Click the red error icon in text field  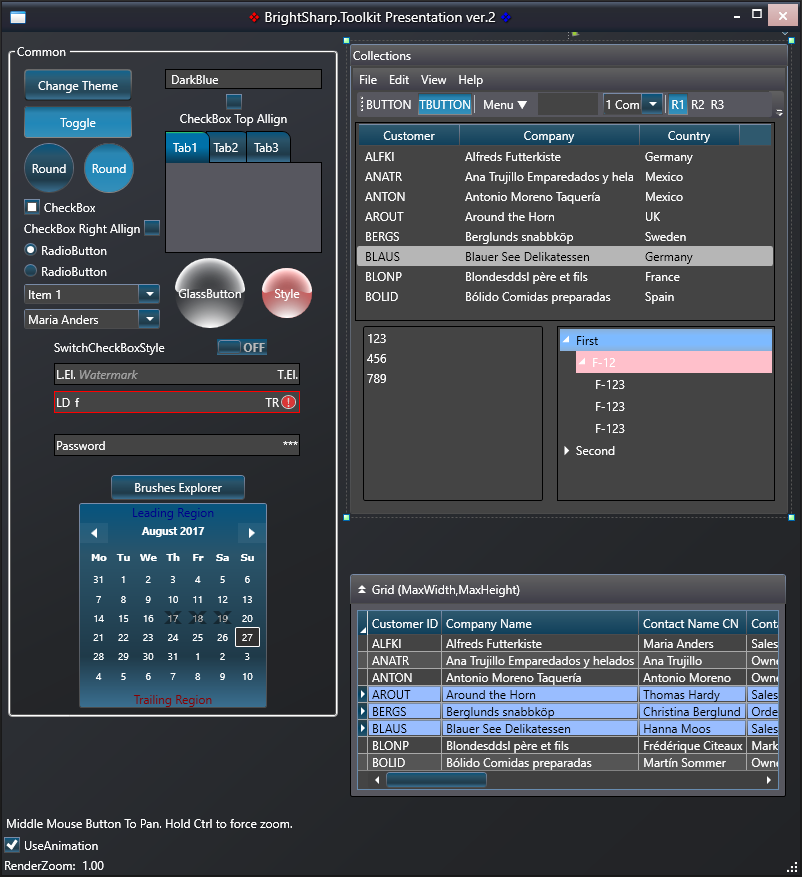[288, 402]
